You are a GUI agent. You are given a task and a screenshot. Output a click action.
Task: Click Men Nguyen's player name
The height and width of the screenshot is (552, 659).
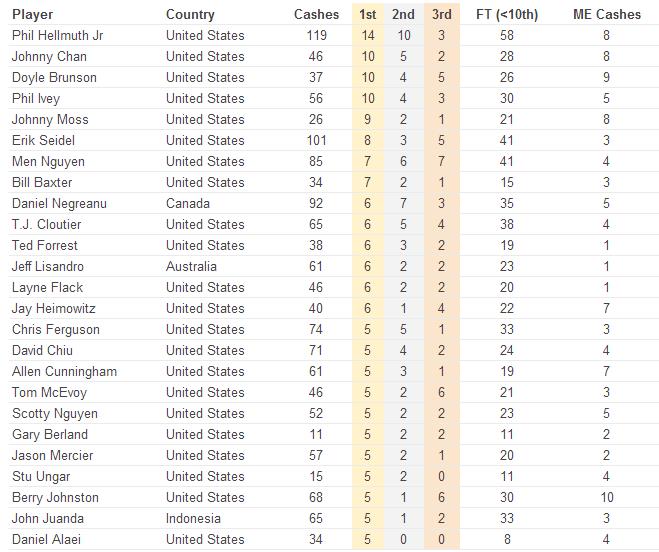point(48,161)
